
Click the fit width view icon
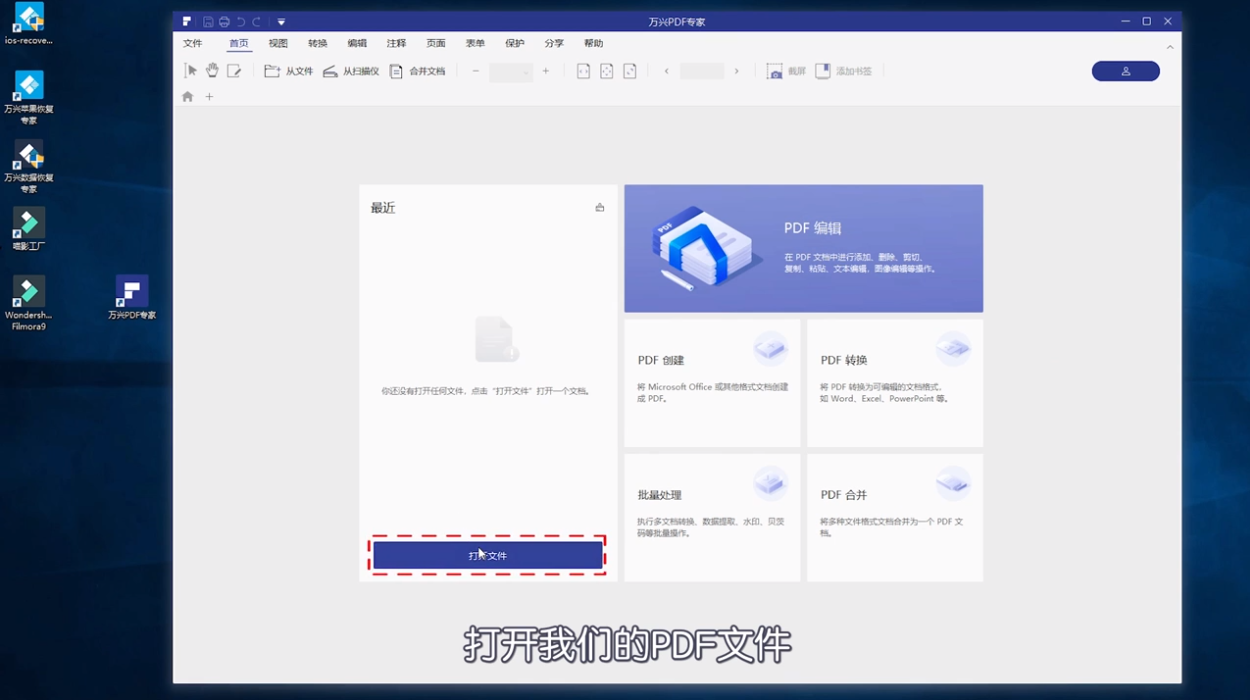[584, 71]
